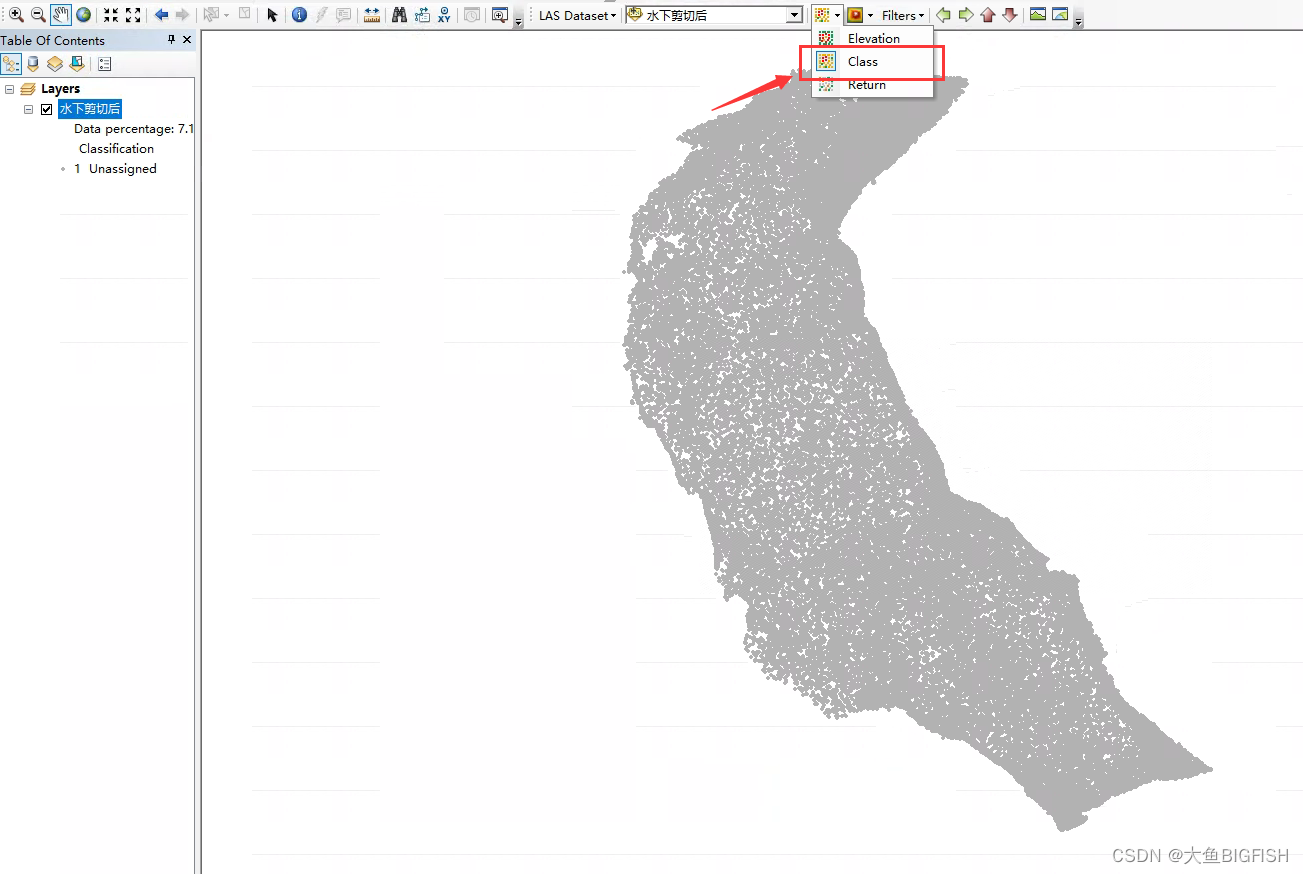Screen dimensions: 1303x874
Task: Open the LAS dataset layer combo box
Action: coord(793,14)
